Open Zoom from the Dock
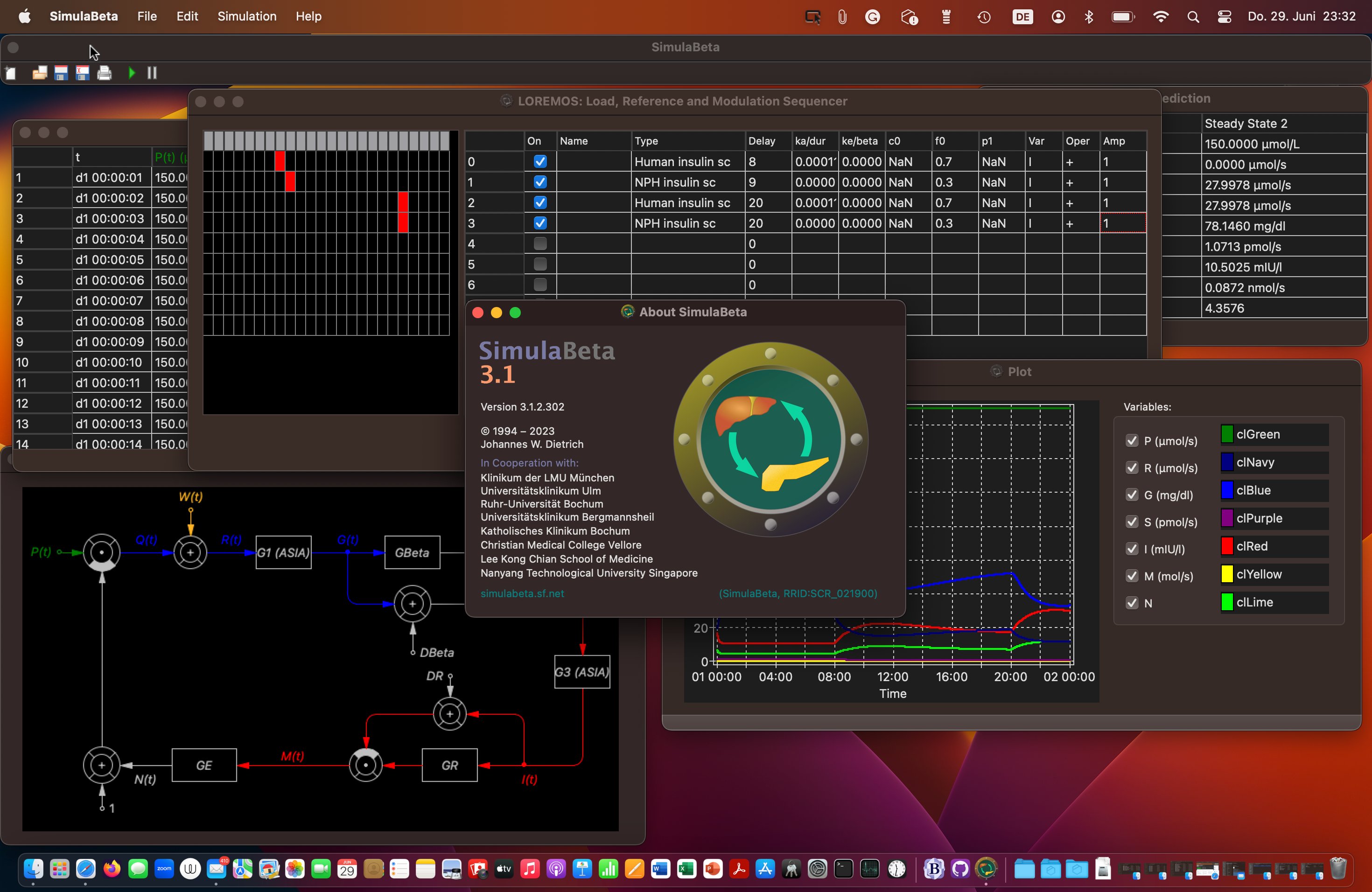 coord(164,868)
